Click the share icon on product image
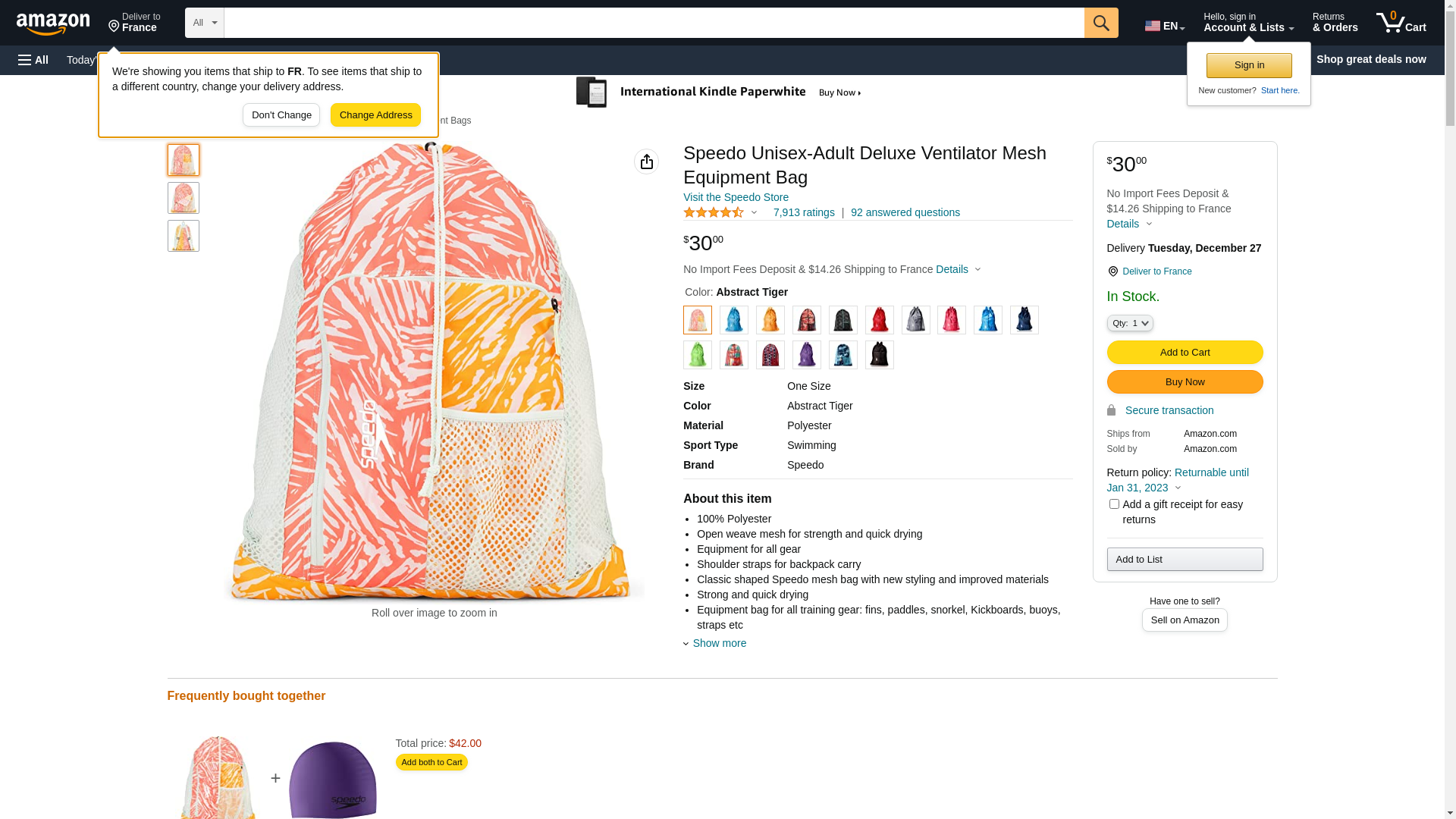This screenshot has height=819, width=1456. click(x=646, y=162)
